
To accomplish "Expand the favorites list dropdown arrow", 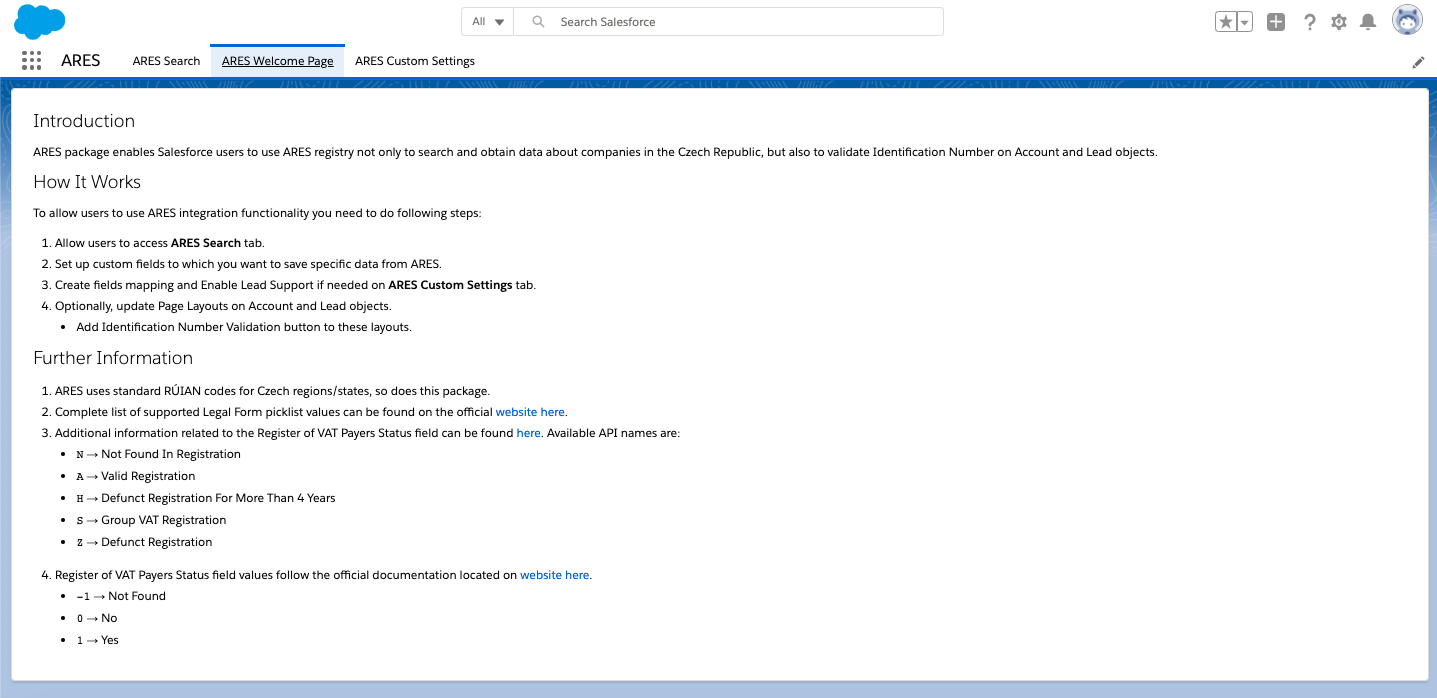I will pyautogui.click(x=1245, y=22).
